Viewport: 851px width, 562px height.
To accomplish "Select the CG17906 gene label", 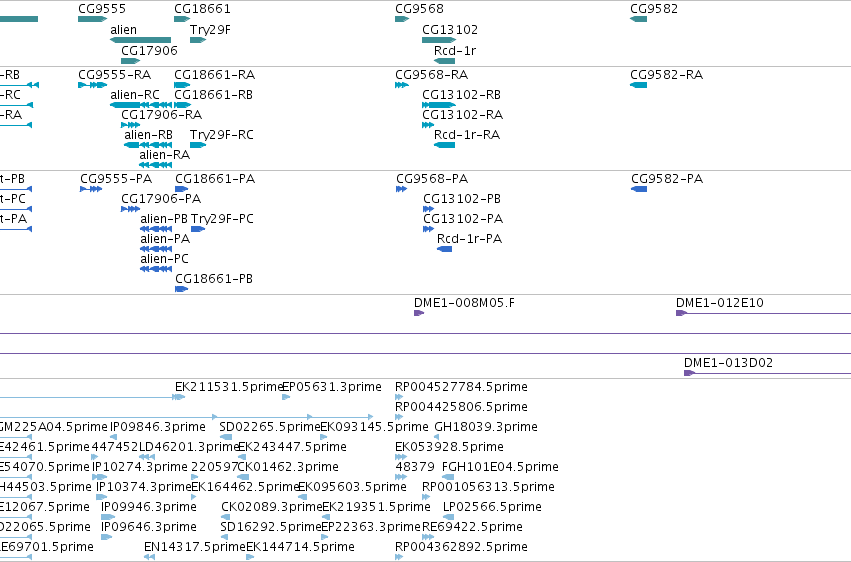I will click(149, 50).
